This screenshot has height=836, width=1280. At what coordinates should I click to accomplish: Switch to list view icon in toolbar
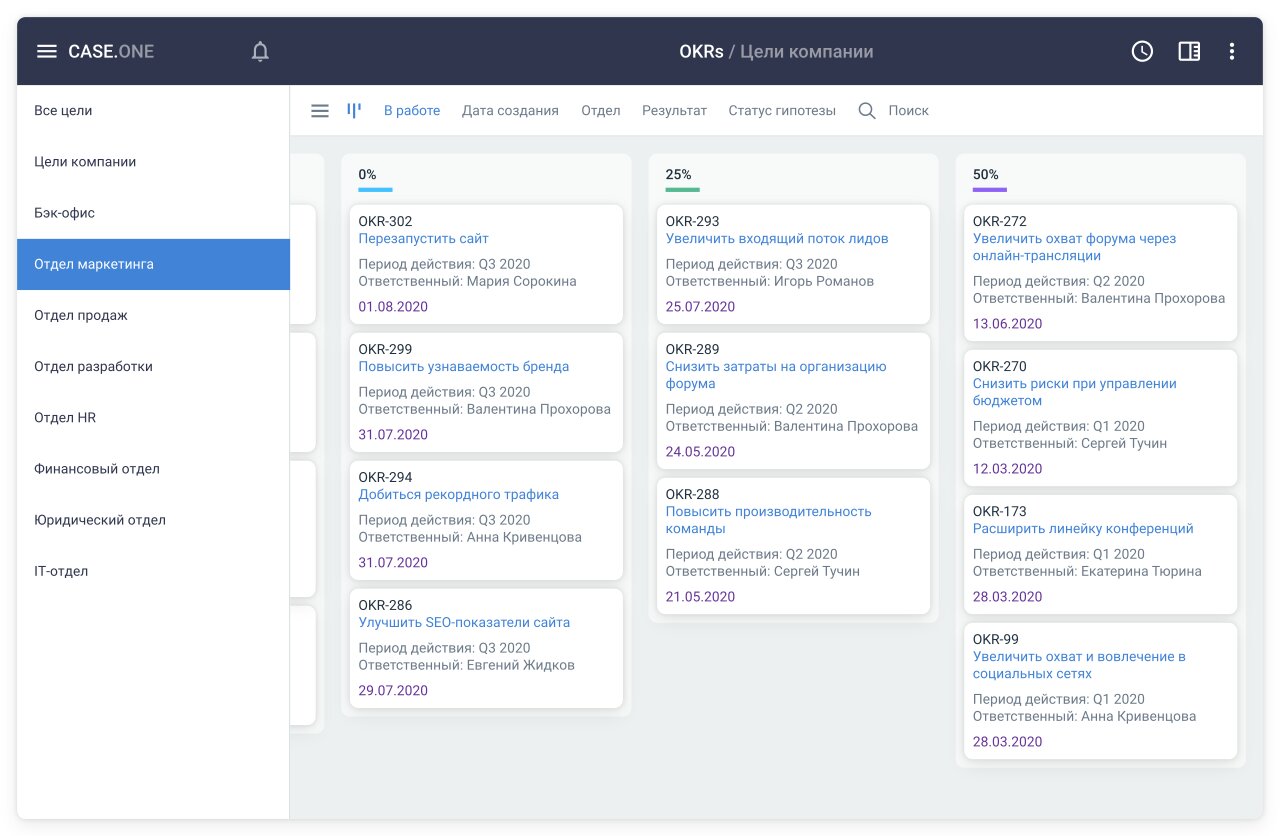(320, 111)
